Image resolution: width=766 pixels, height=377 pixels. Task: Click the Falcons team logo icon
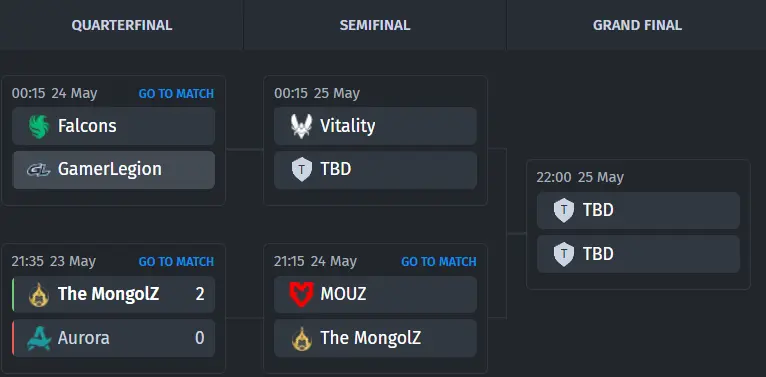click(39, 126)
